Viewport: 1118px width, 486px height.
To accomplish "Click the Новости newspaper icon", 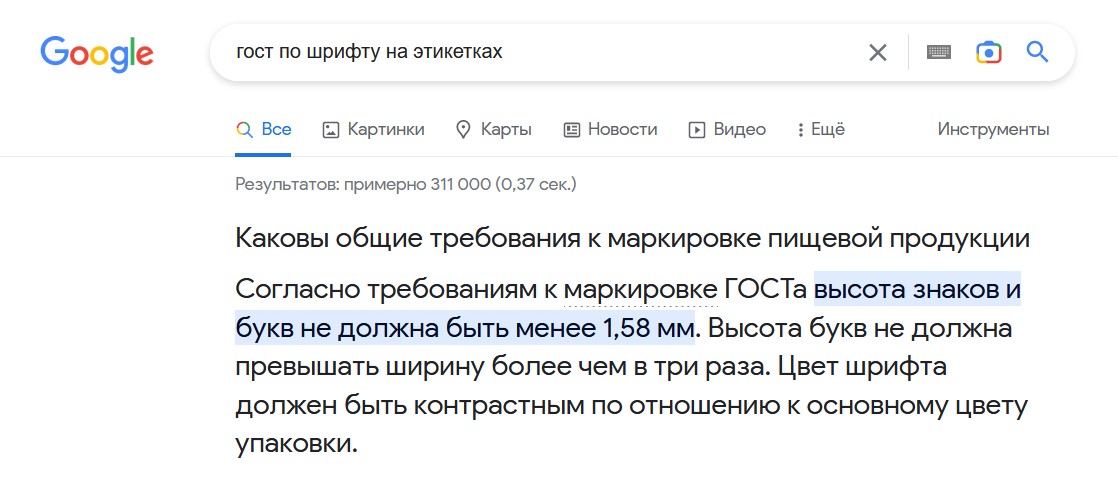I will click(x=571, y=130).
